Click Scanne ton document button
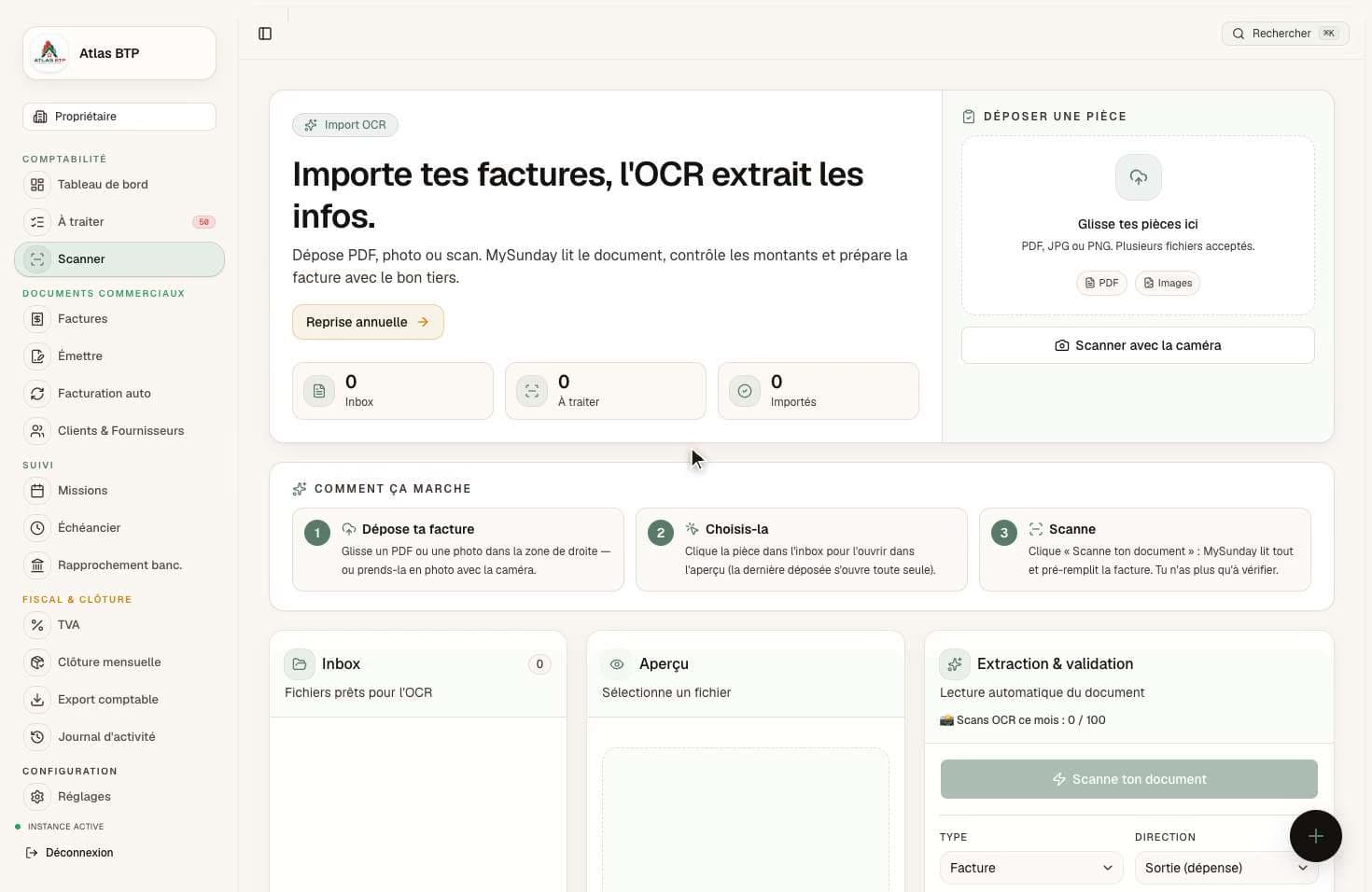Screen dimensions: 1372x892 point(1129,779)
